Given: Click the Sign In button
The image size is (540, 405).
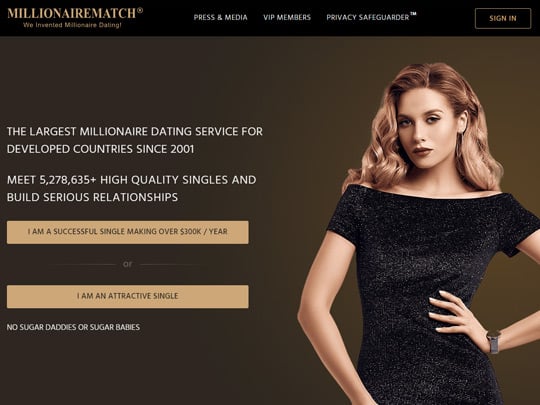Looking at the screenshot, I should tap(503, 18).
